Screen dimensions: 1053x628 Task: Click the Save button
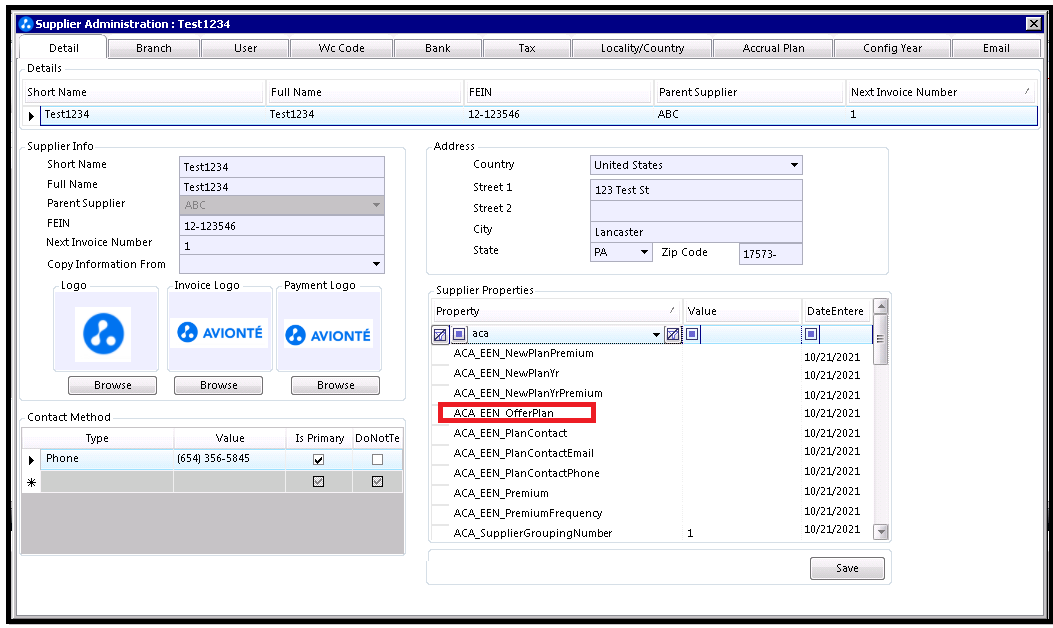[846, 568]
